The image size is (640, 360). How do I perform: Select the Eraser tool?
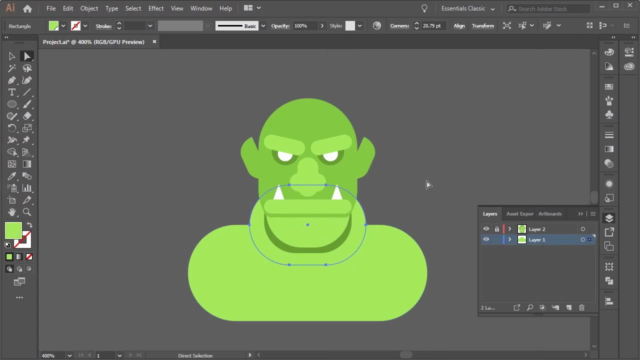point(27,116)
